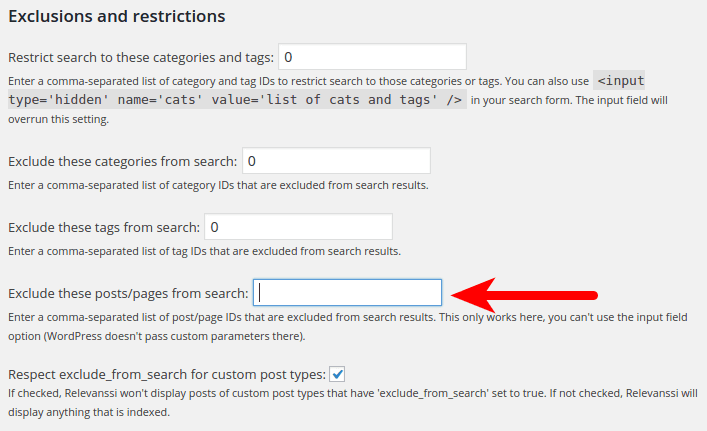Image resolution: width=707 pixels, height=431 pixels.
Task: Click the text 'Enter a comma-separated list of tag IDs'
Action: tap(107, 251)
